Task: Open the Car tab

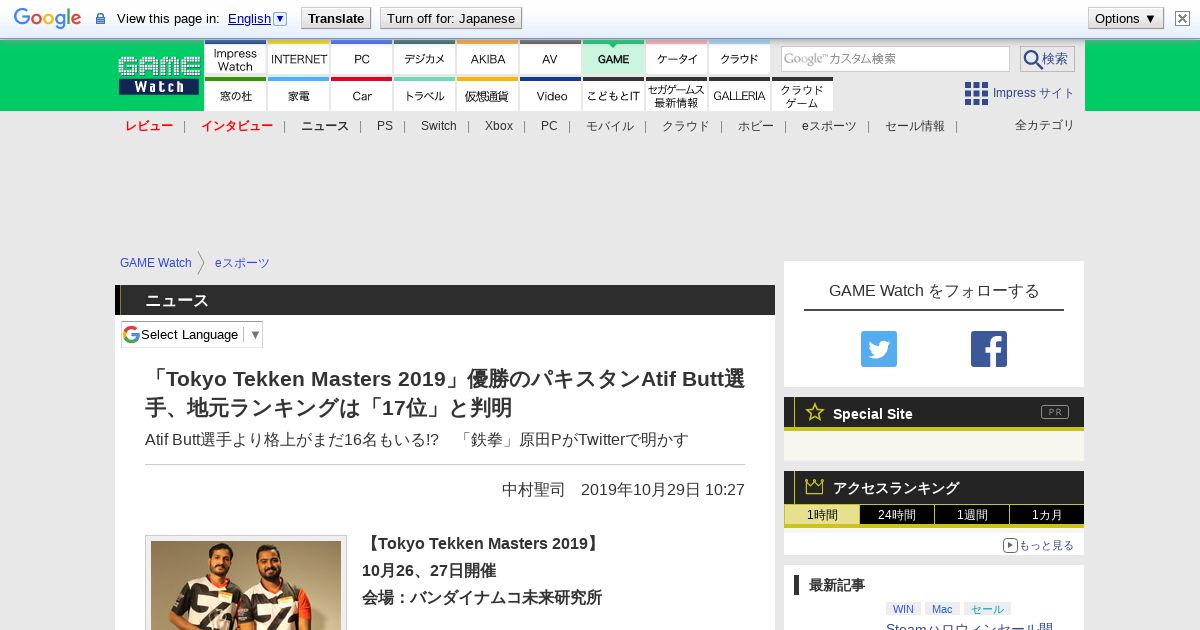Action: [x=362, y=95]
